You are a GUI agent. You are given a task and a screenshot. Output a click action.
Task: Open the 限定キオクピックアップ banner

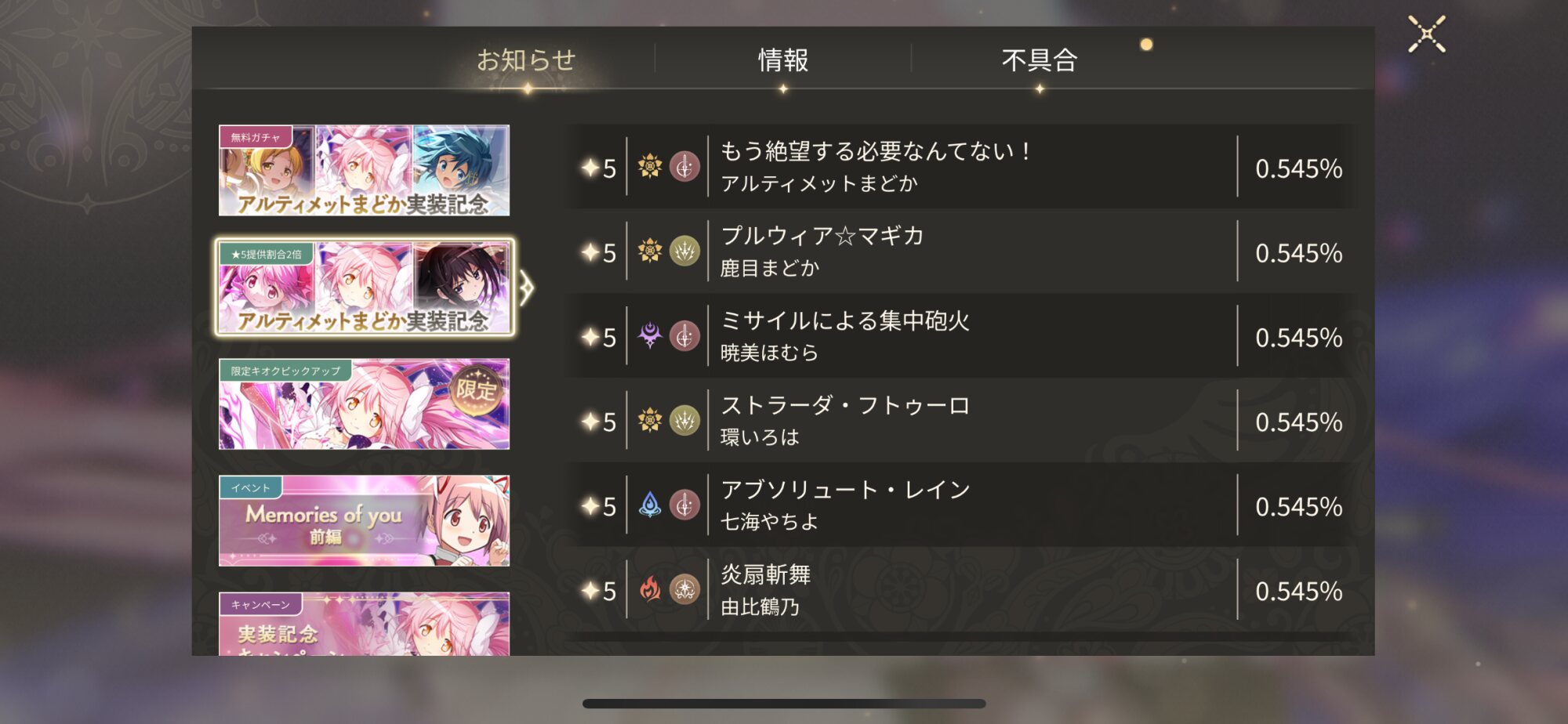(364, 404)
